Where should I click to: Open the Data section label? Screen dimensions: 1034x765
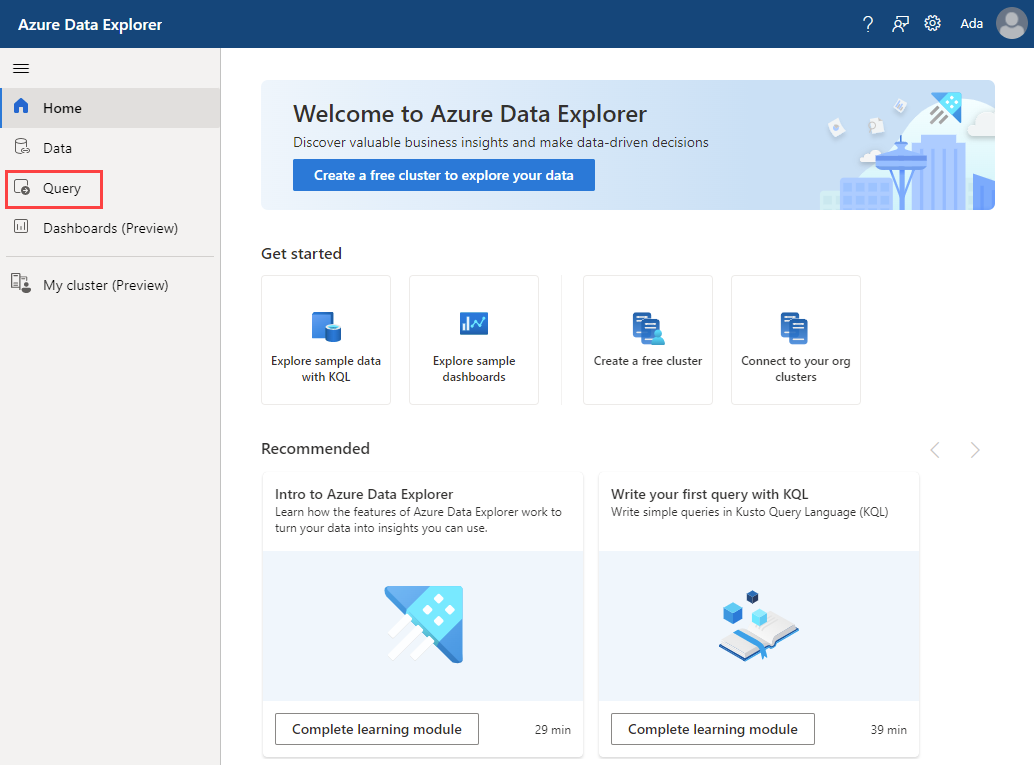[57, 148]
